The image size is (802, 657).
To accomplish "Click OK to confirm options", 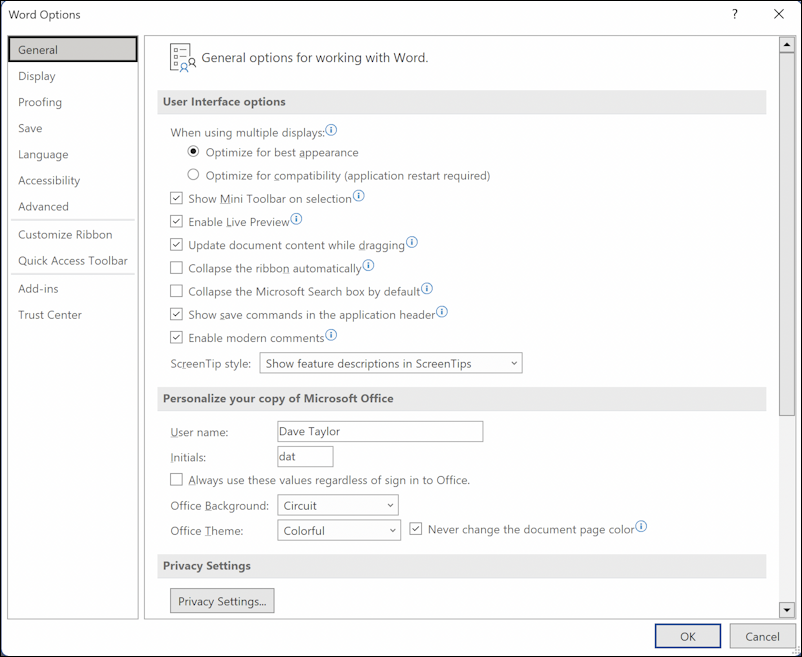I will (687, 636).
